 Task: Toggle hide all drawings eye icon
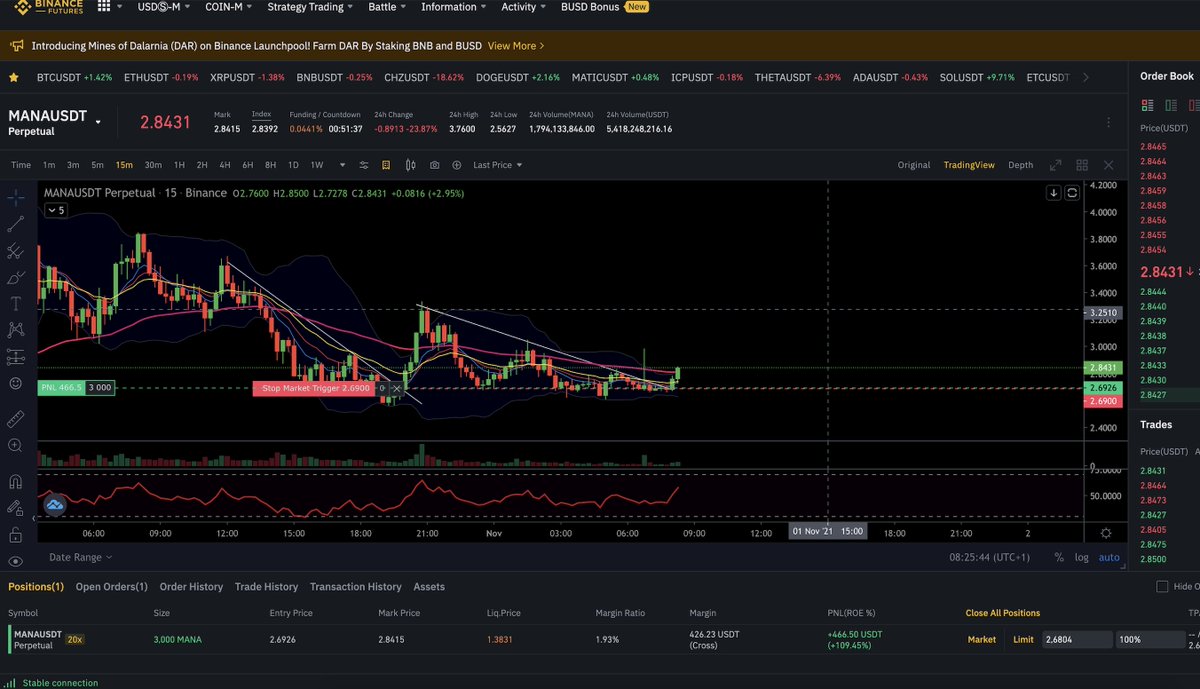15,562
